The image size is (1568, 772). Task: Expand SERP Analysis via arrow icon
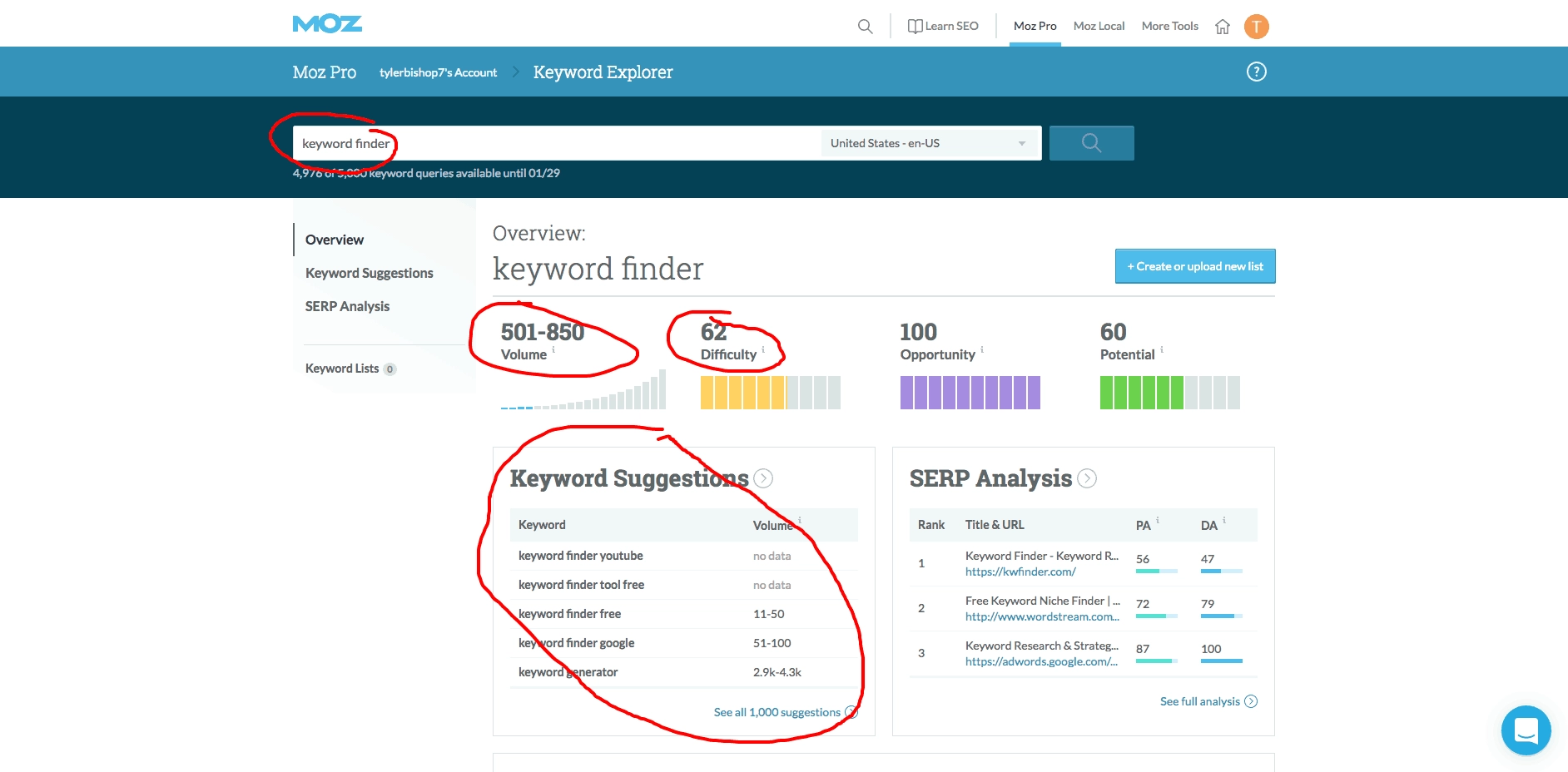click(1087, 478)
